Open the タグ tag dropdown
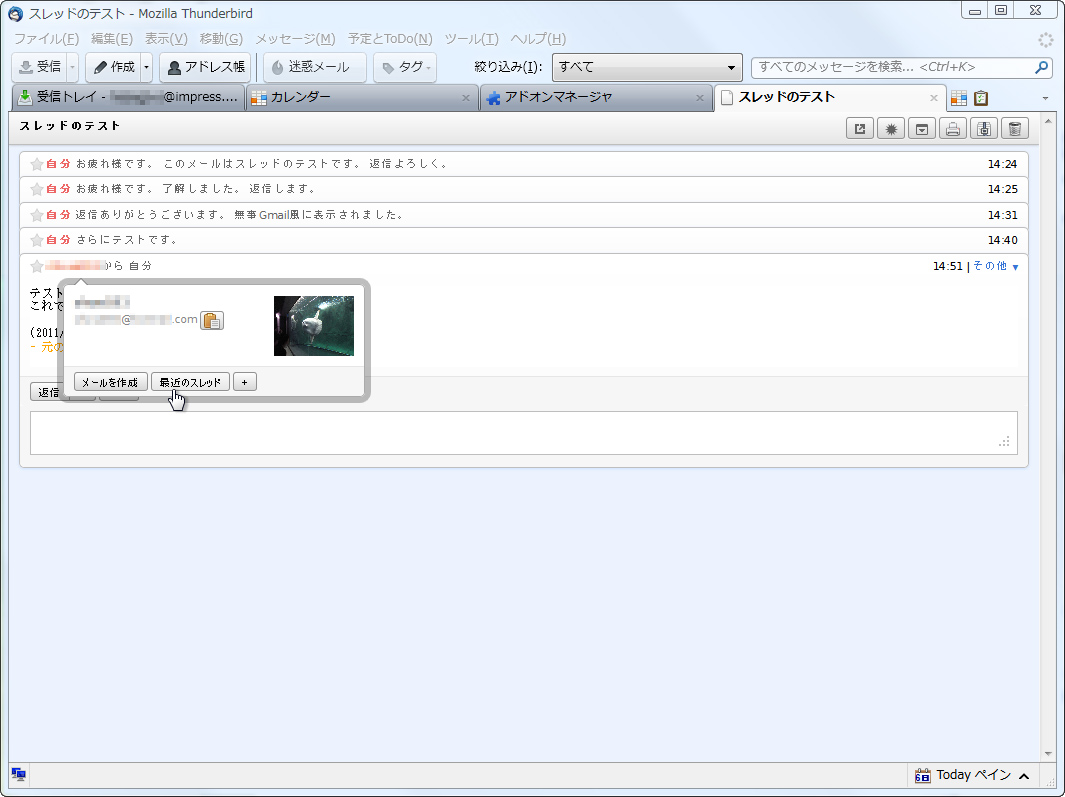The width and height of the screenshot is (1065, 797). [405, 67]
